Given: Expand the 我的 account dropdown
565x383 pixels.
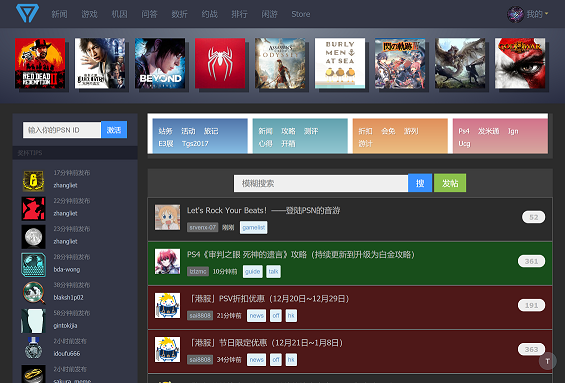Looking at the screenshot, I should tap(537, 14).
